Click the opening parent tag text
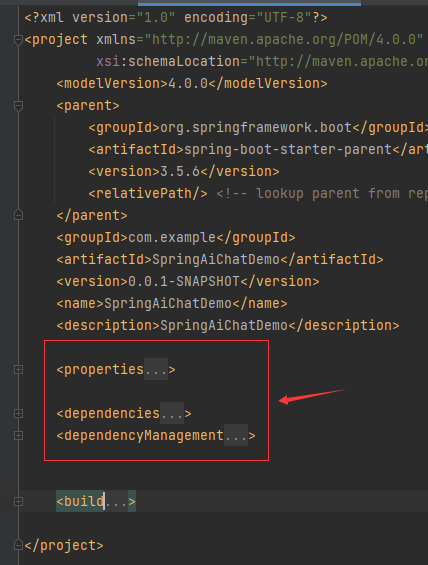 coord(88,106)
